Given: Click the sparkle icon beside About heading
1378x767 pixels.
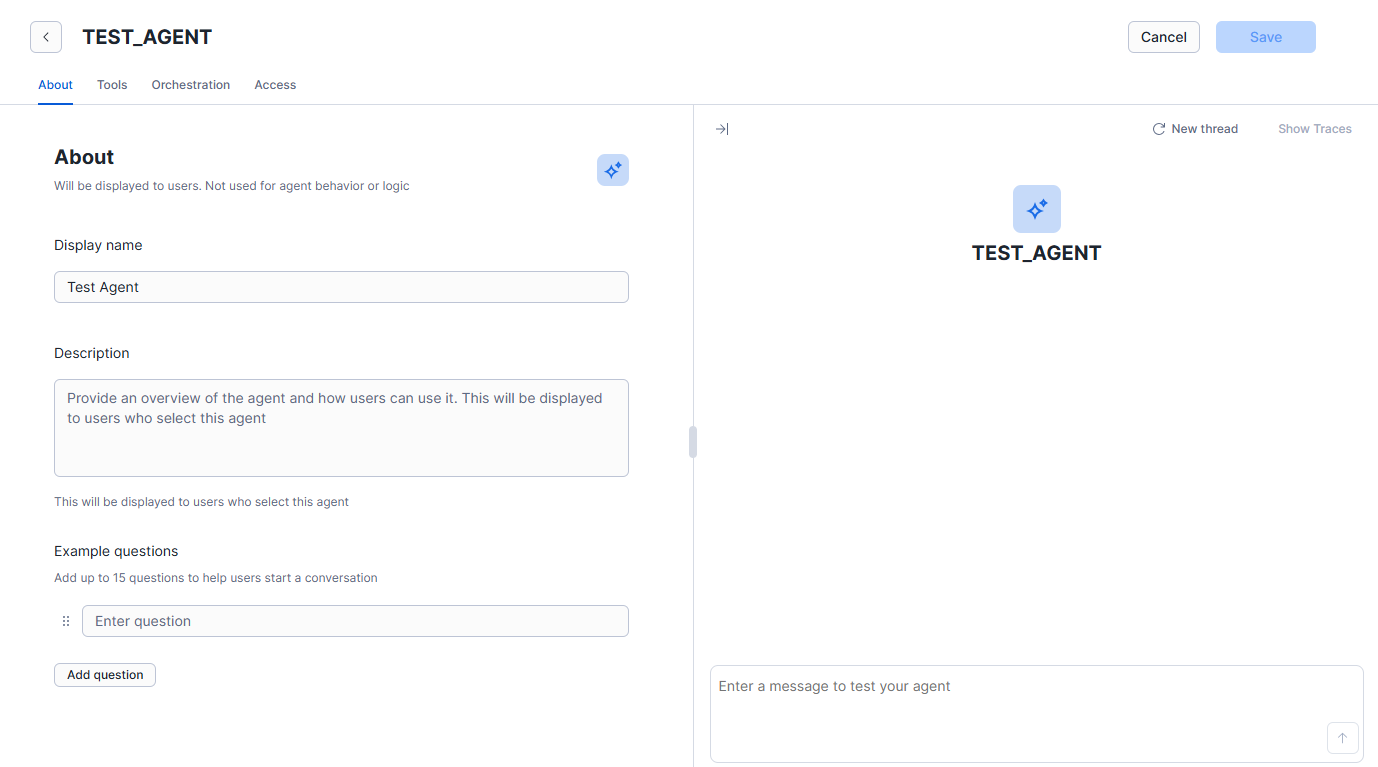Looking at the screenshot, I should [x=613, y=170].
